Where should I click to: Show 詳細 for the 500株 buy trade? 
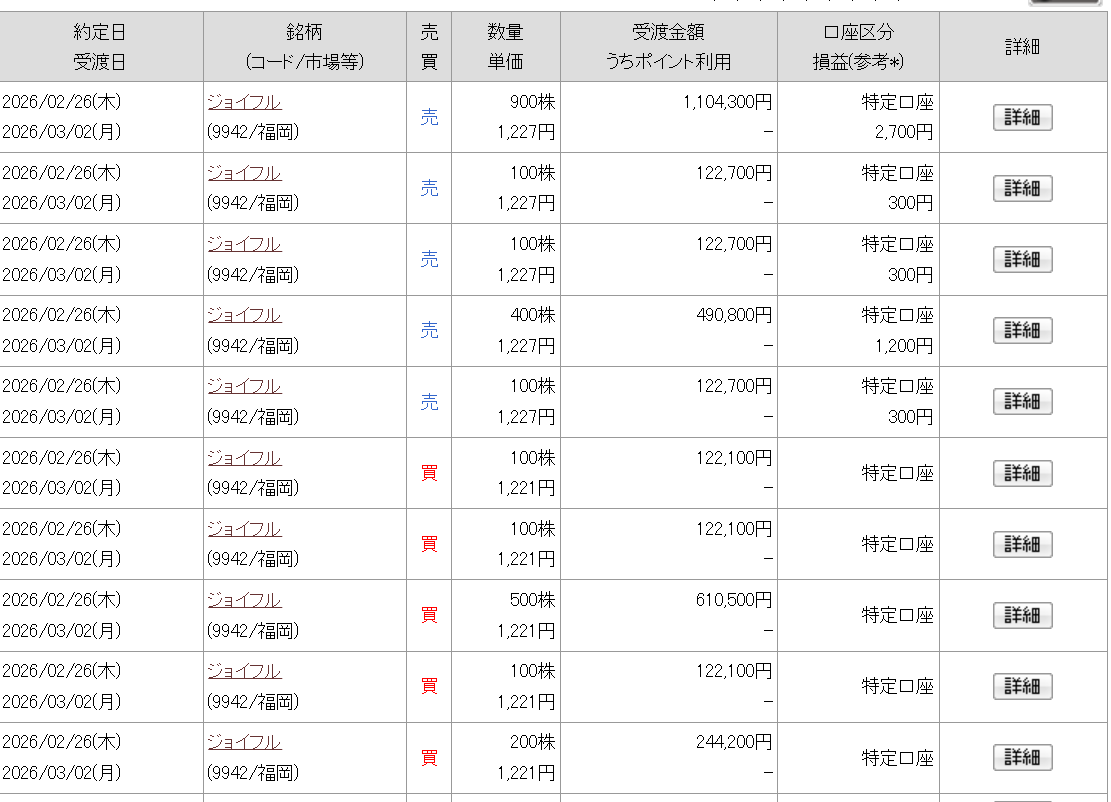coord(1022,615)
